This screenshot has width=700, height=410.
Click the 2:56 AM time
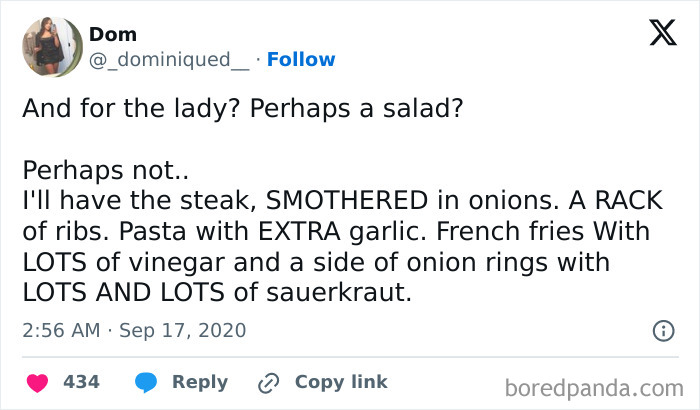point(60,329)
